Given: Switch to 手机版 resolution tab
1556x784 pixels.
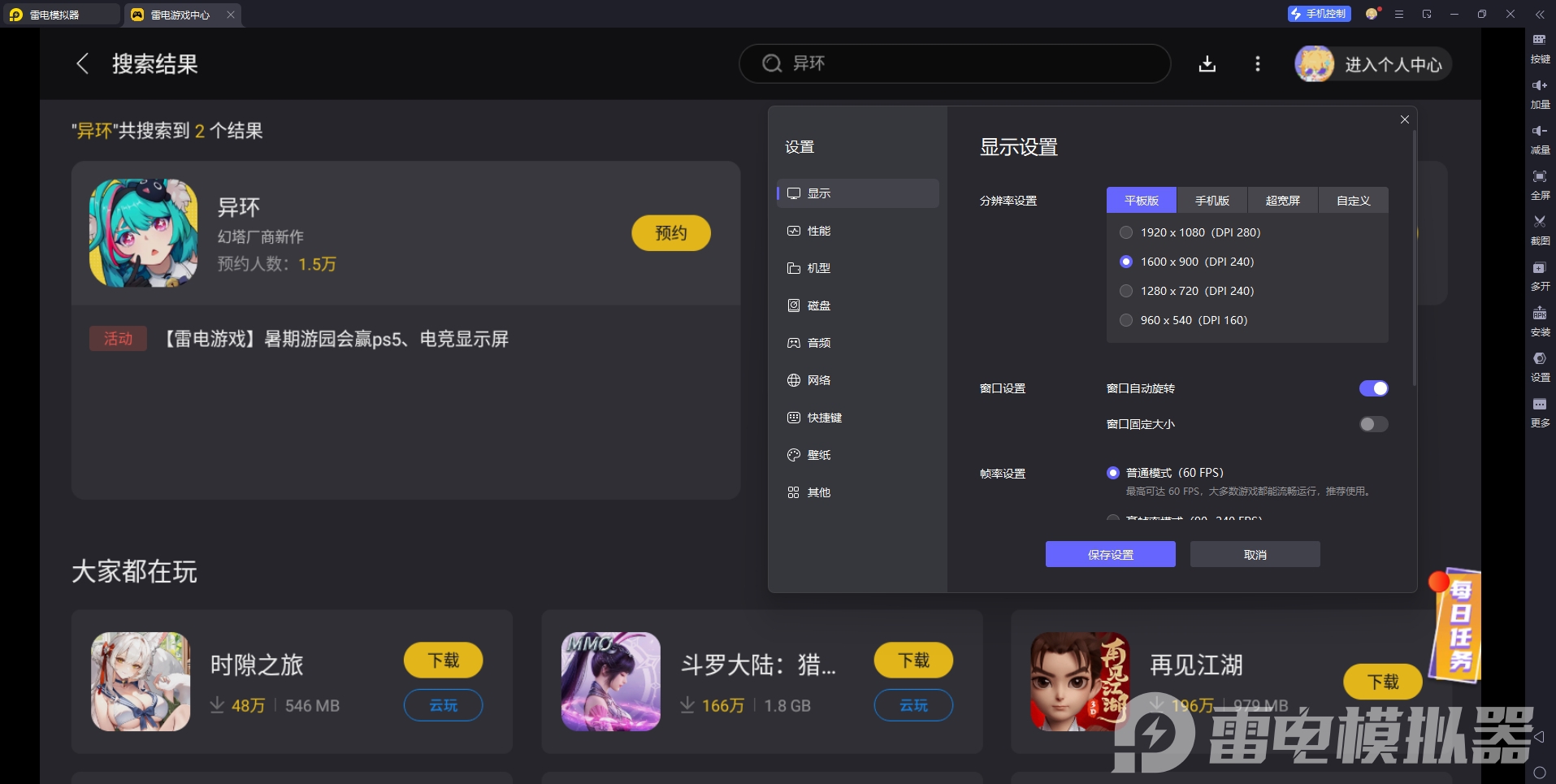Looking at the screenshot, I should click(1212, 201).
